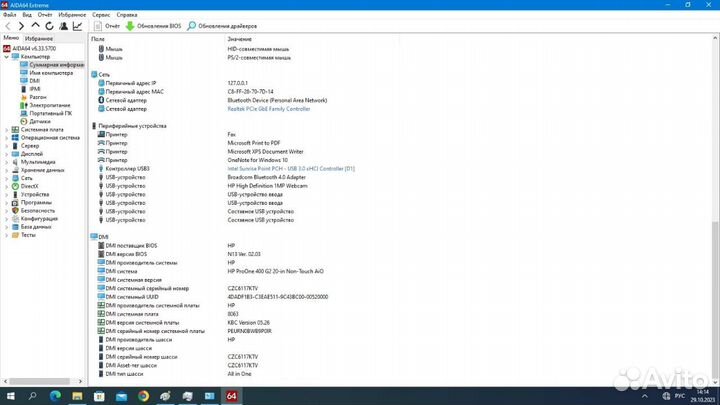Click the Периферийные устройства section header
The image size is (720, 405).
(129, 126)
